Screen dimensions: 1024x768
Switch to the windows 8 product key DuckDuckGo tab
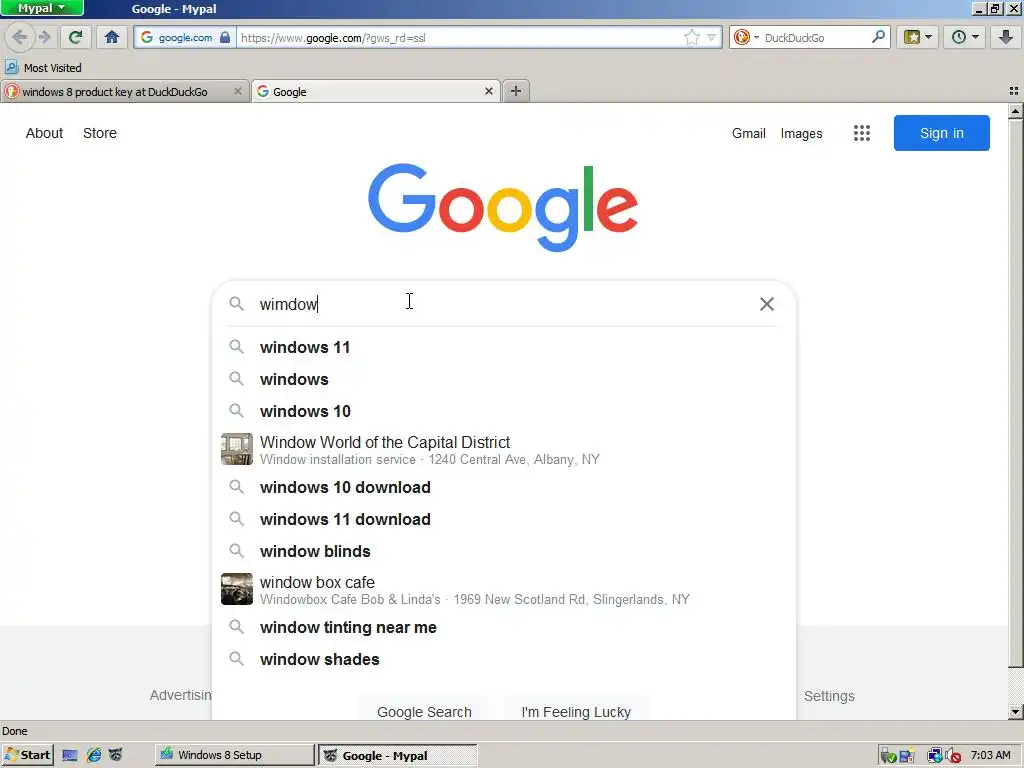(x=115, y=91)
